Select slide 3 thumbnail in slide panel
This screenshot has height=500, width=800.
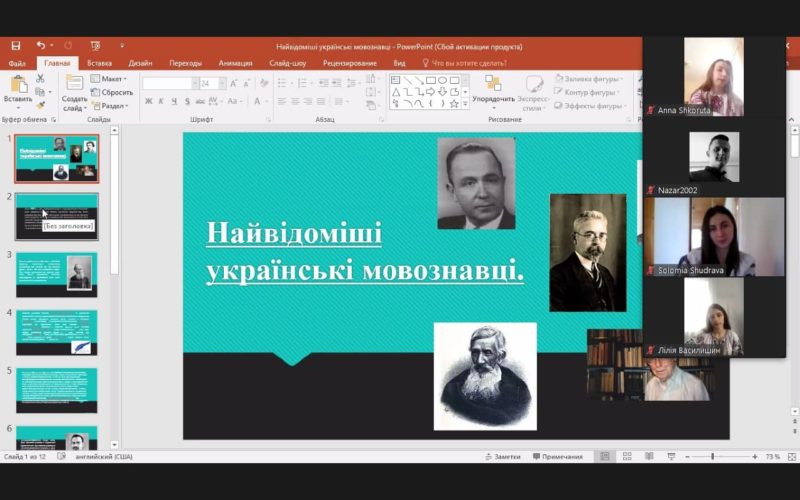pyautogui.click(x=56, y=274)
